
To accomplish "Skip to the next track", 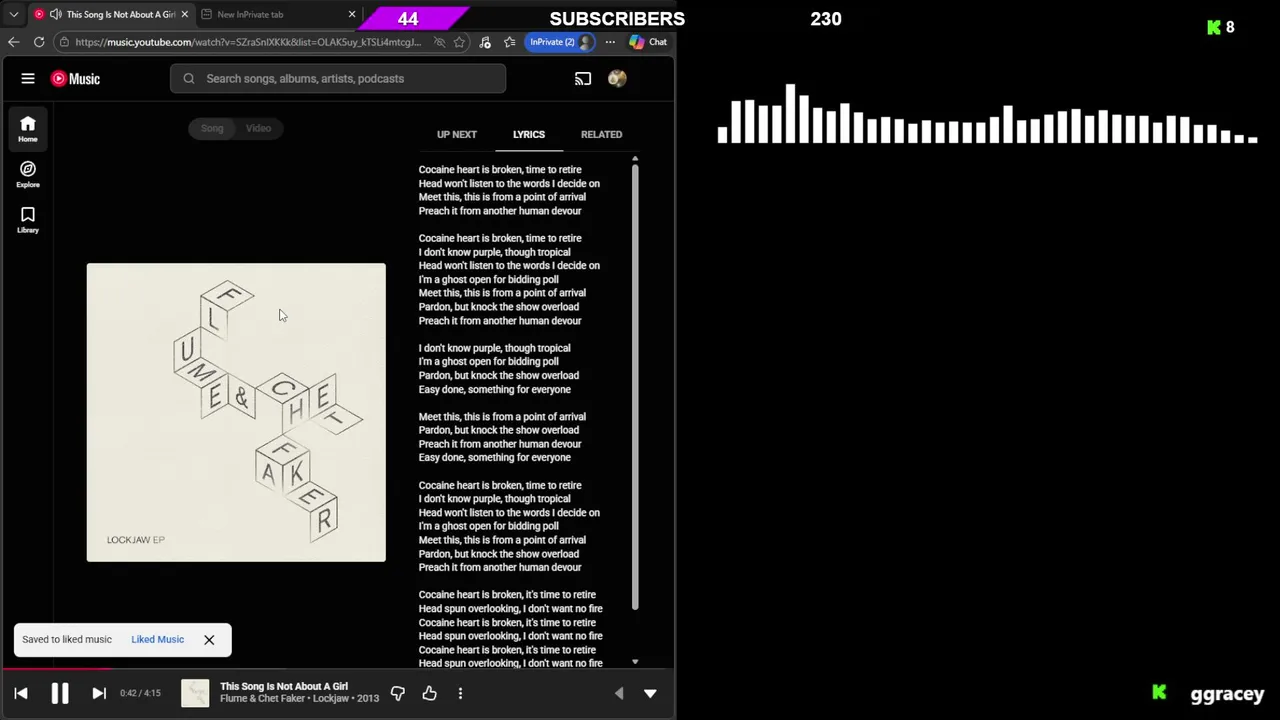I will tap(99, 693).
